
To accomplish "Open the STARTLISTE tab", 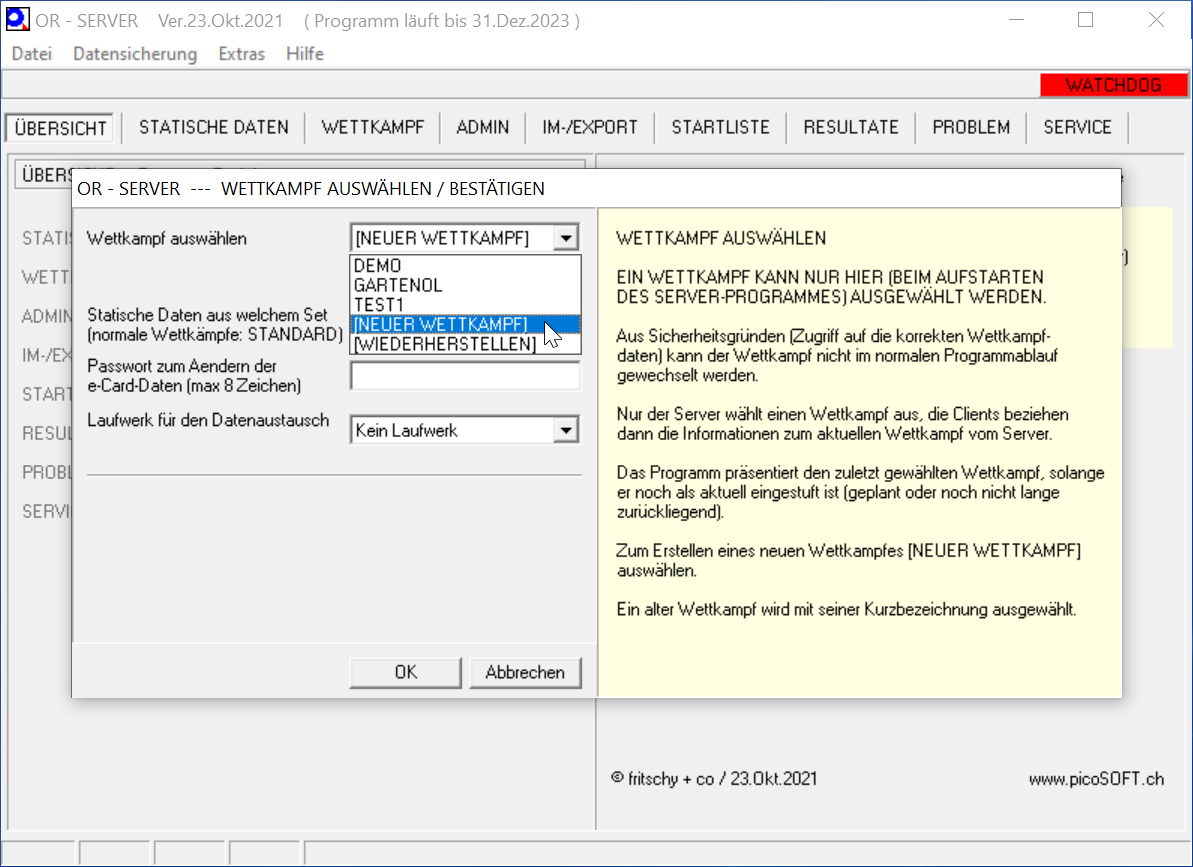I will (x=720, y=127).
